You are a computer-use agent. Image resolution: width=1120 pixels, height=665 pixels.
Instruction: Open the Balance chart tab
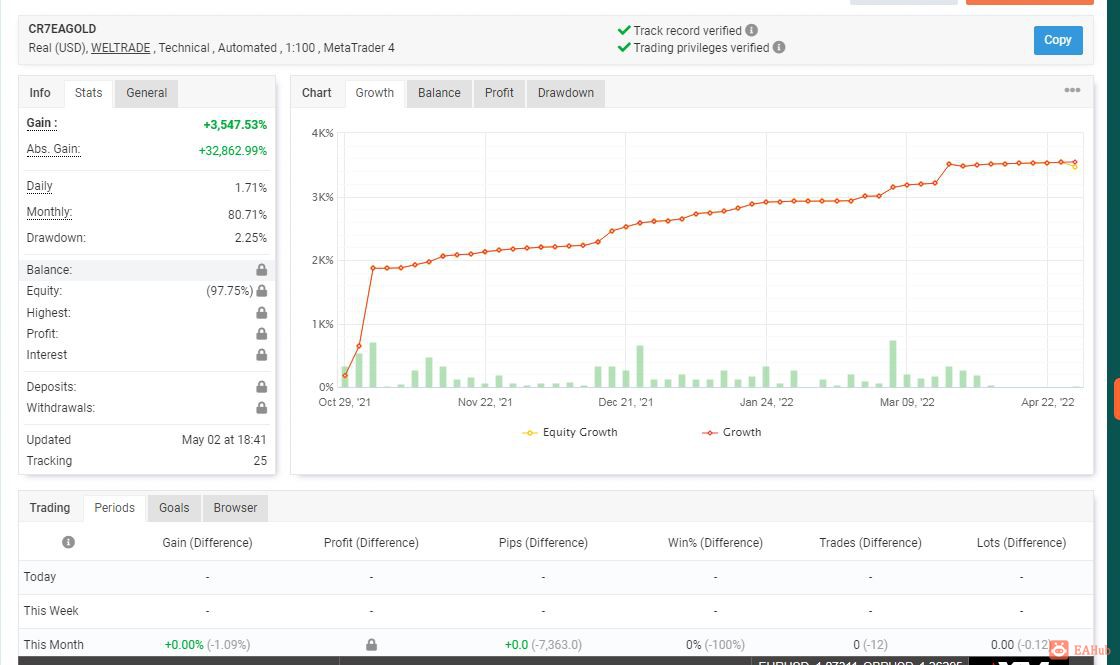pyautogui.click(x=439, y=93)
